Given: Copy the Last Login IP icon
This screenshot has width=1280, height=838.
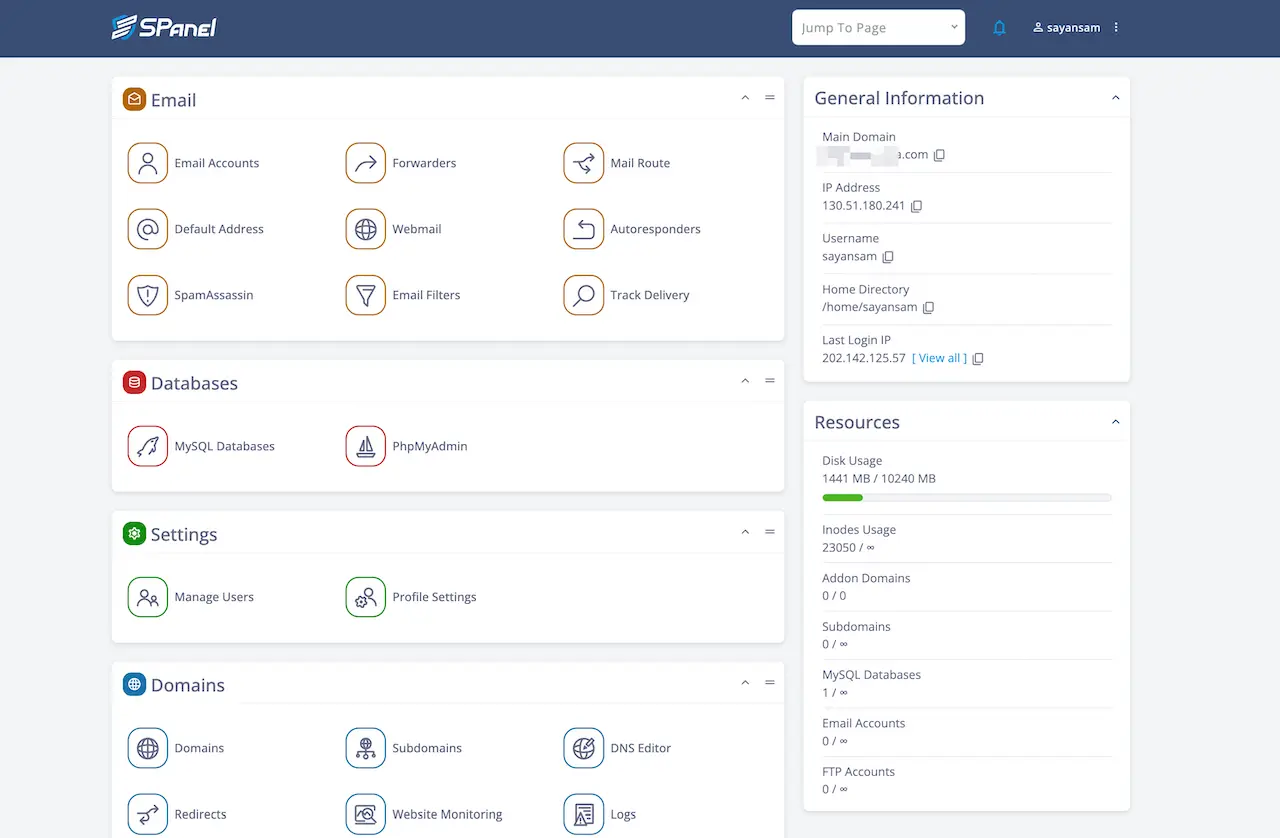Looking at the screenshot, I should coord(978,358).
